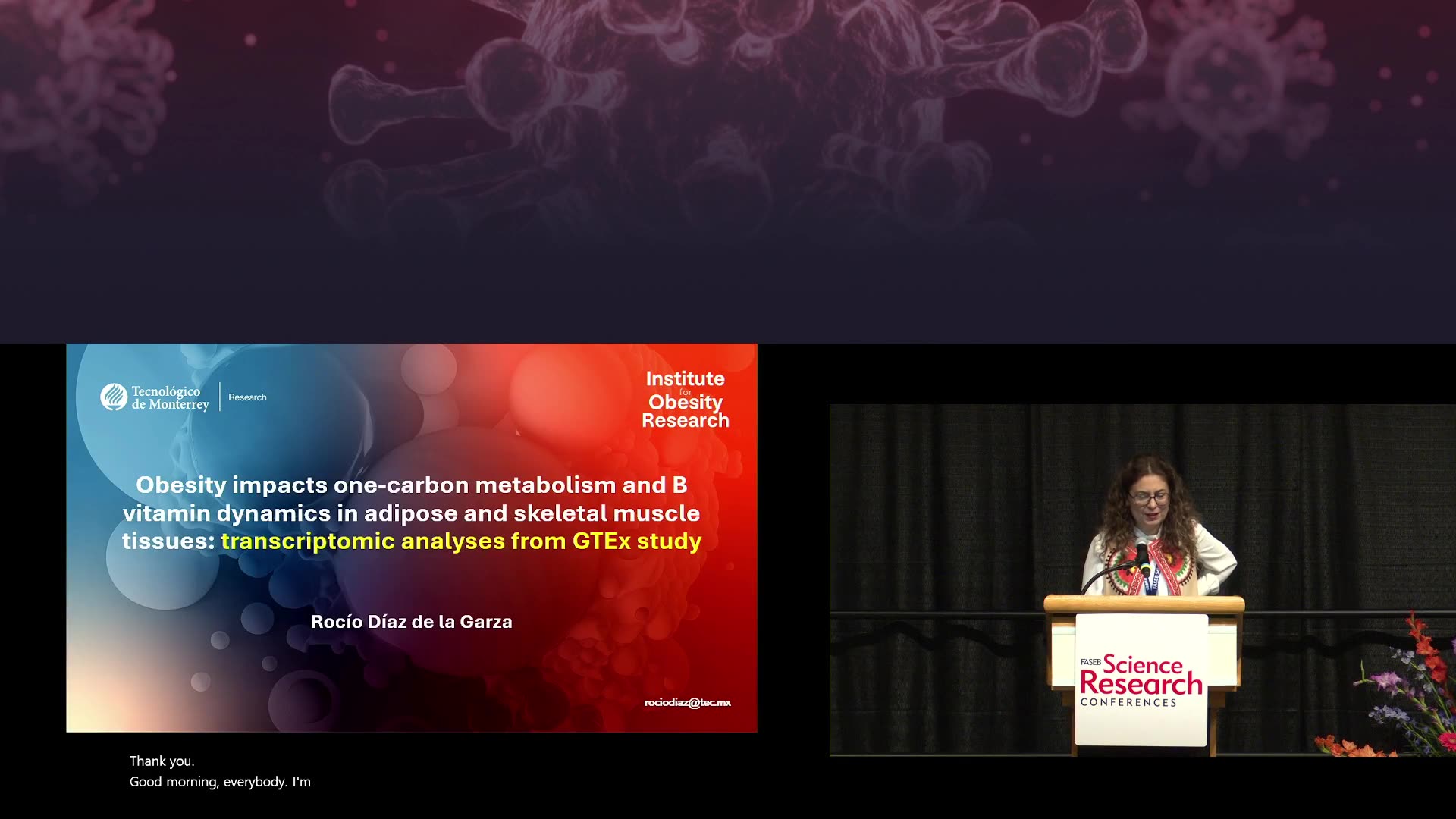
Task: Click the presenter name 'Rocío Díaz de la Garza'
Action: pyautogui.click(x=412, y=622)
